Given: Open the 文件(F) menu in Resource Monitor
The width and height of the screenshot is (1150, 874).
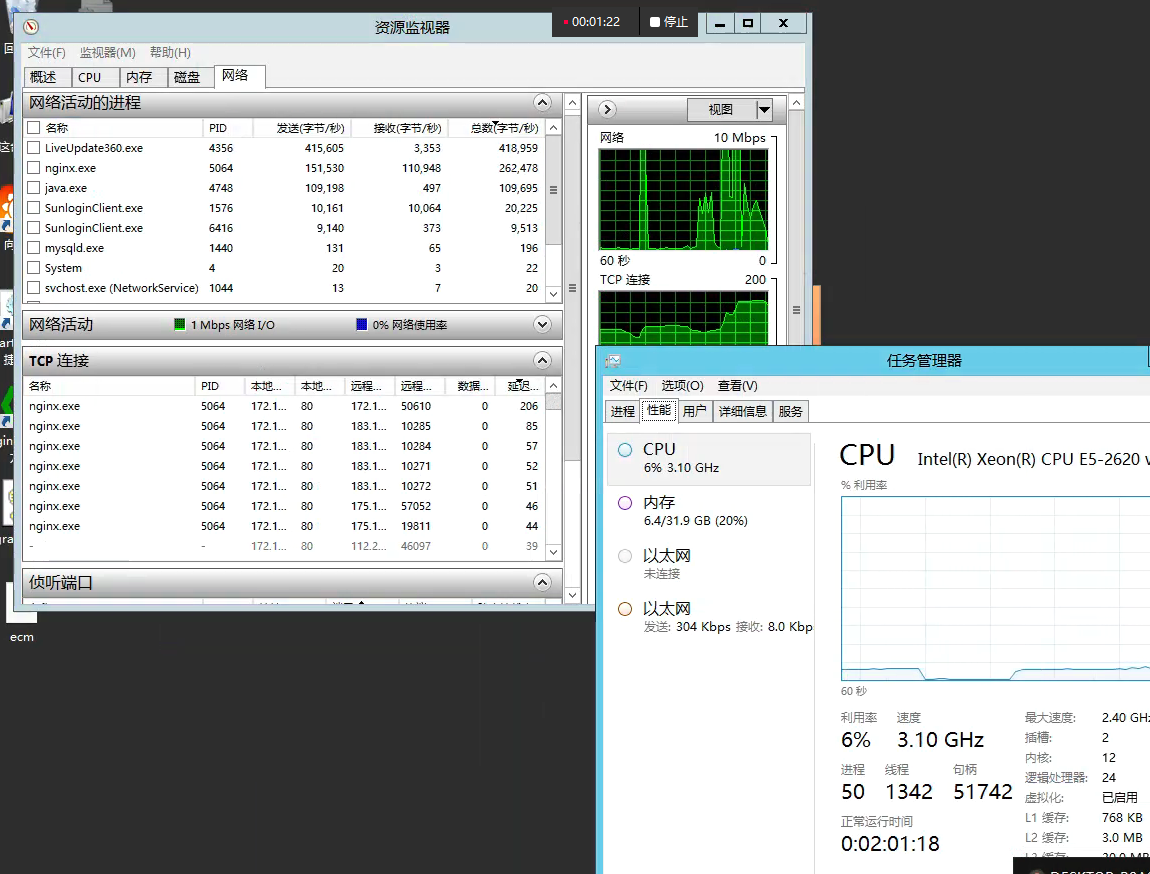Looking at the screenshot, I should (x=46, y=53).
